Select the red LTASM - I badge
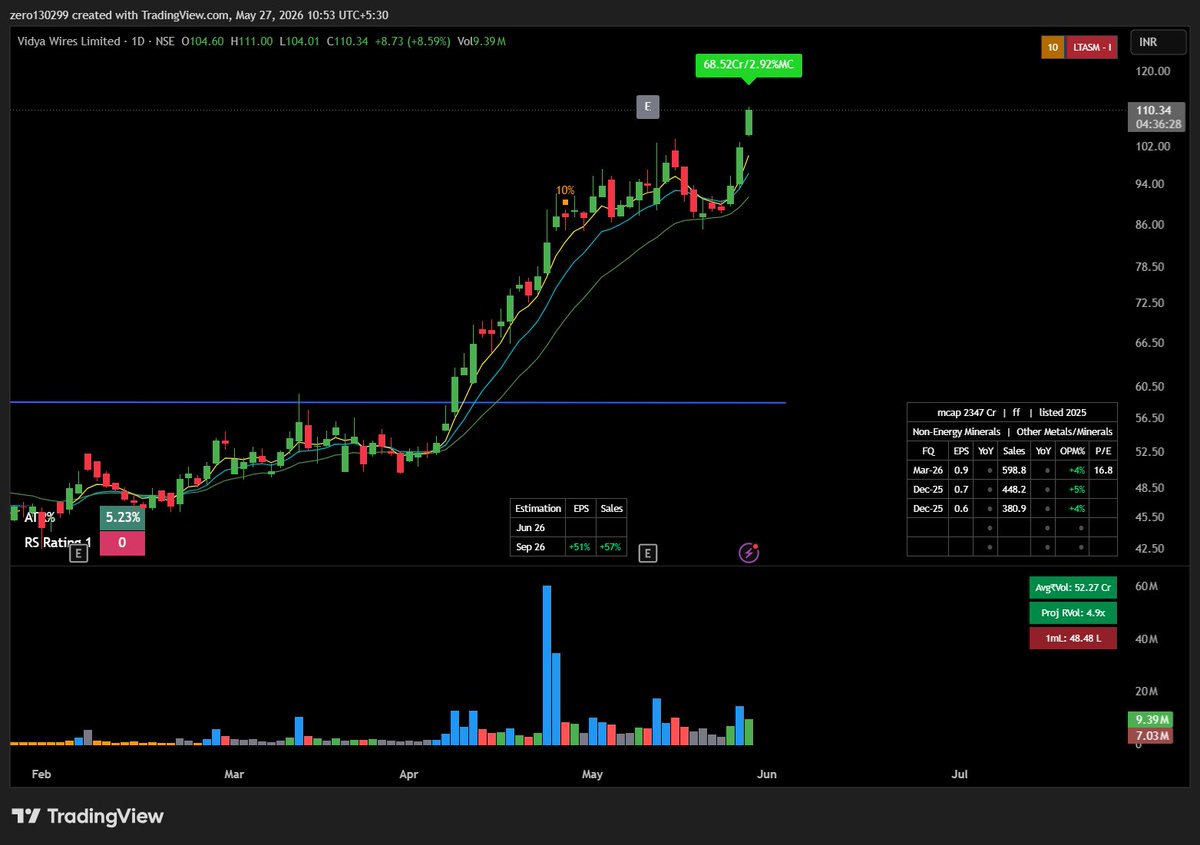Viewport: 1200px width, 845px height. [1092, 47]
